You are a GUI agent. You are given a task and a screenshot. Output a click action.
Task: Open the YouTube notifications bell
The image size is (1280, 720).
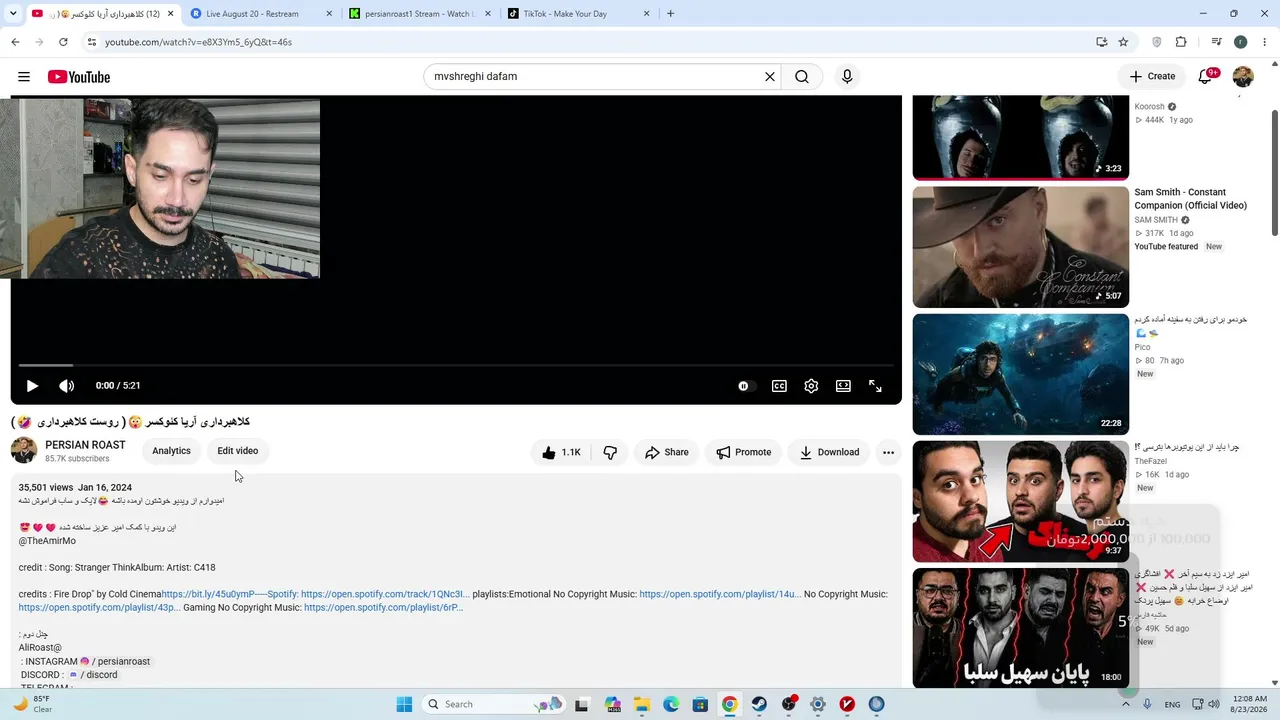pyautogui.click(x=1206, y=77)
